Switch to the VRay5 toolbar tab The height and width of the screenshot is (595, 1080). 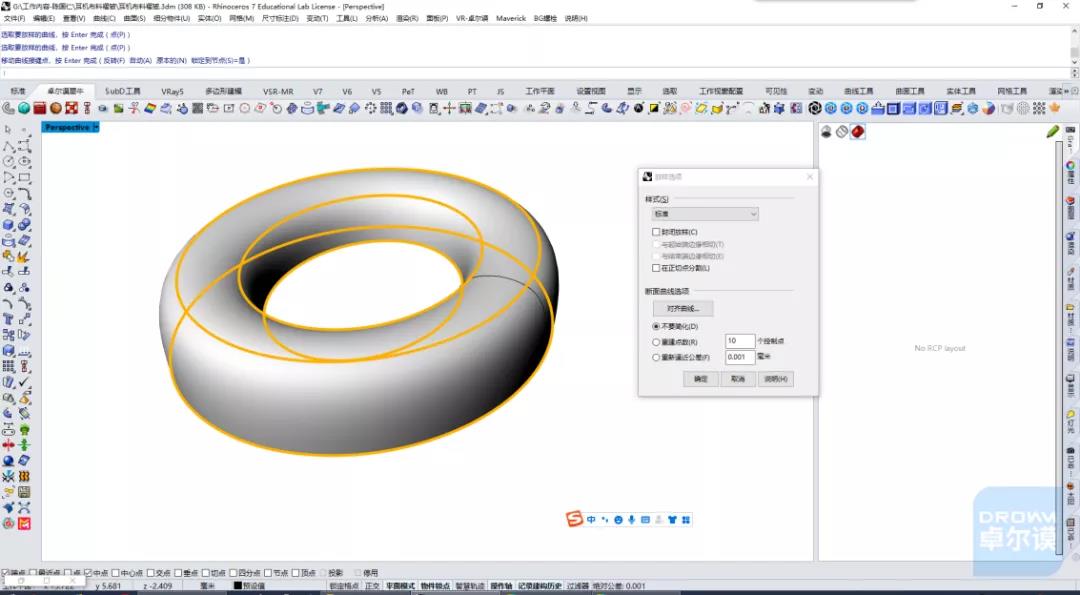tap(172, 91)
